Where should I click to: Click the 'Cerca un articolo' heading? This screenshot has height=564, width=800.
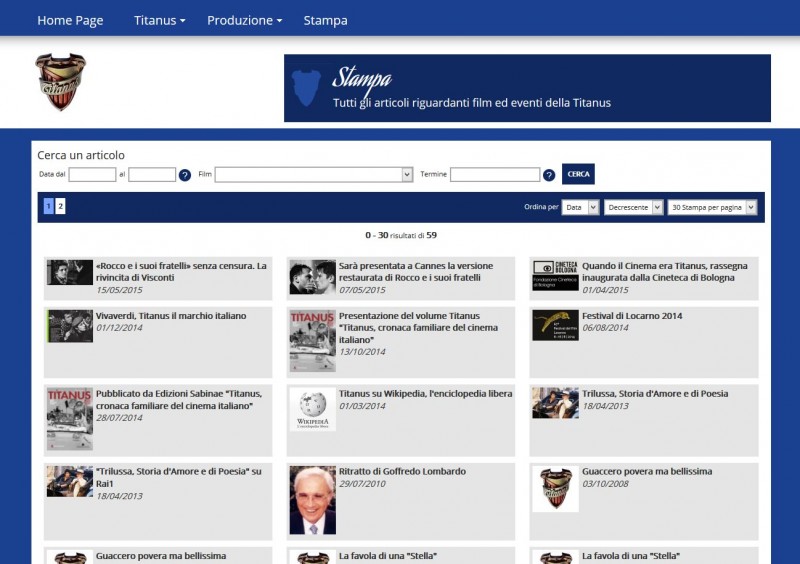pyautogui.click(x=81, y=155)
